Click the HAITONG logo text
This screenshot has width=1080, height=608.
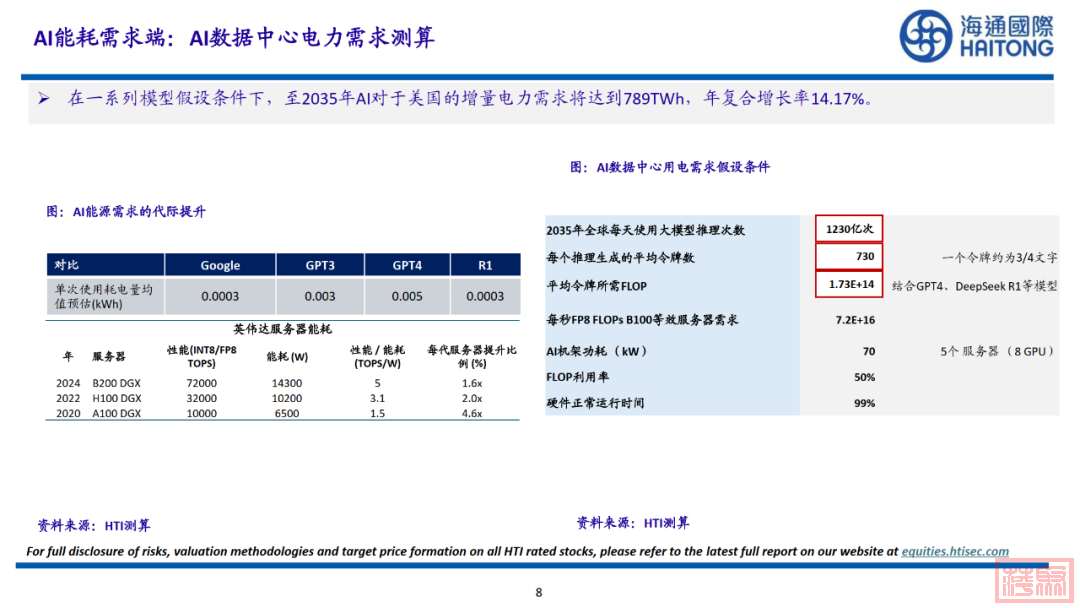[x=1006, y=48]
